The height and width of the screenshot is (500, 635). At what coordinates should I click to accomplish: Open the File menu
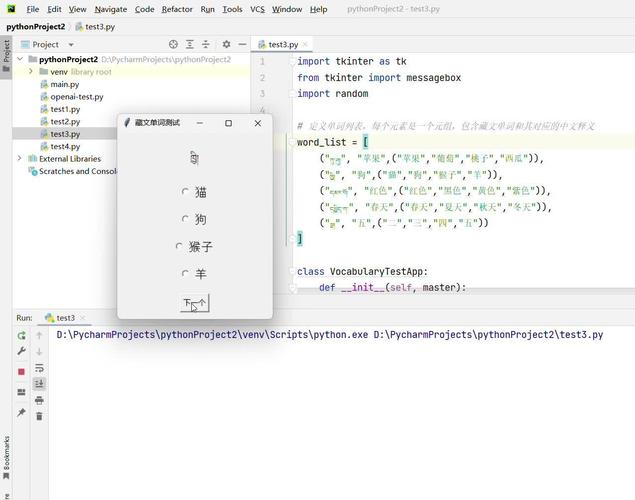coord(33,9)
